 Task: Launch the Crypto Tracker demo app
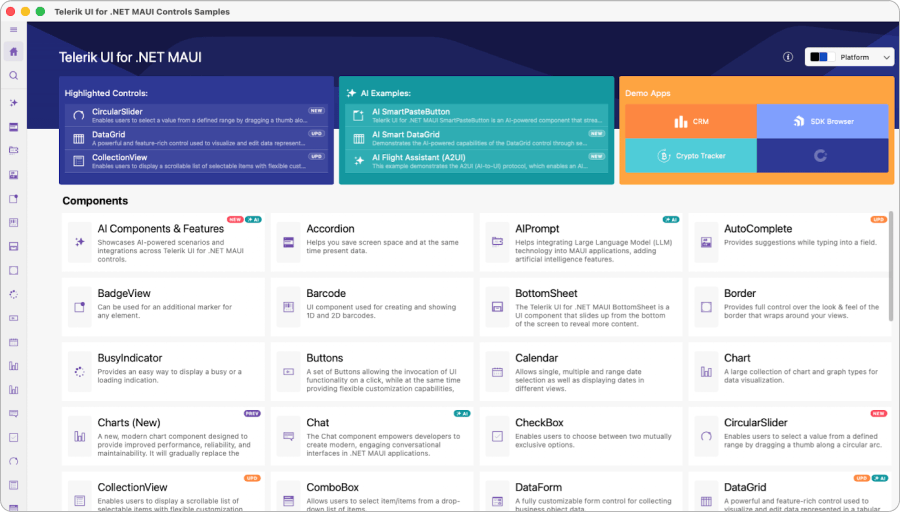click(690, 156)
